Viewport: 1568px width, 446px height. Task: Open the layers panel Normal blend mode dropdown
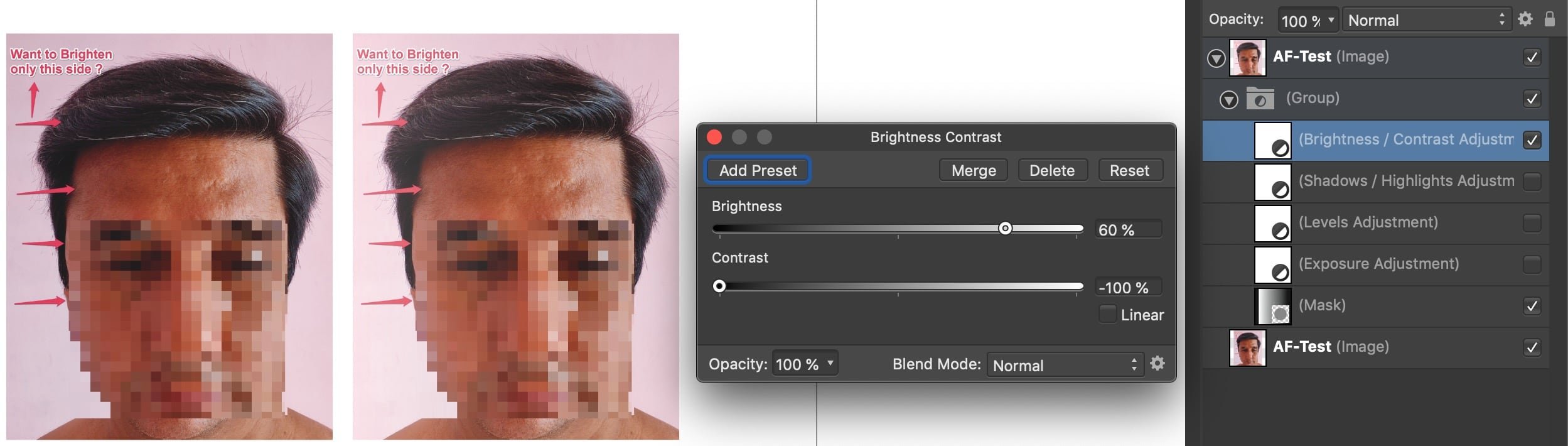1426,20
